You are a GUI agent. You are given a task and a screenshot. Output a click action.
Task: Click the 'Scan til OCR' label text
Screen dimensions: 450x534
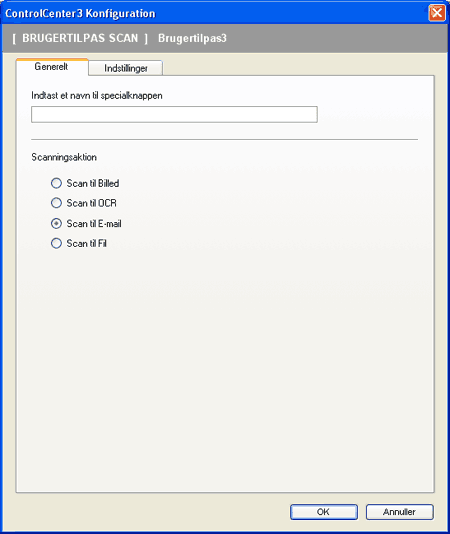point(91,203)
